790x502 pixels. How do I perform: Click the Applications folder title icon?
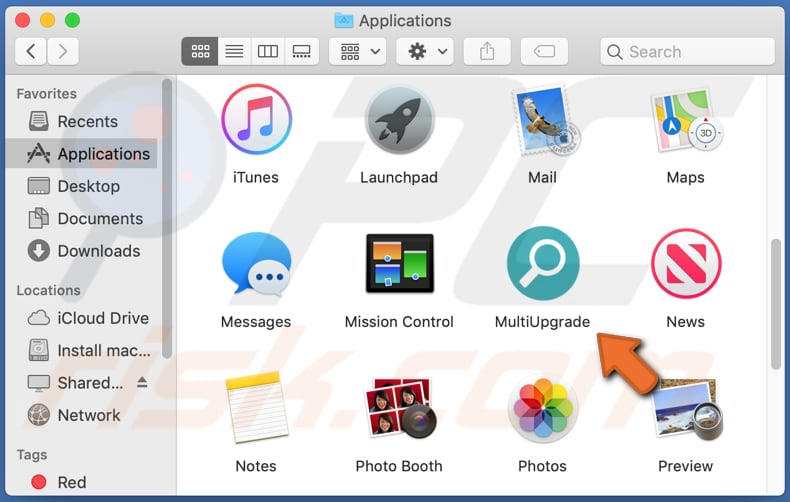tap(344, 21)
